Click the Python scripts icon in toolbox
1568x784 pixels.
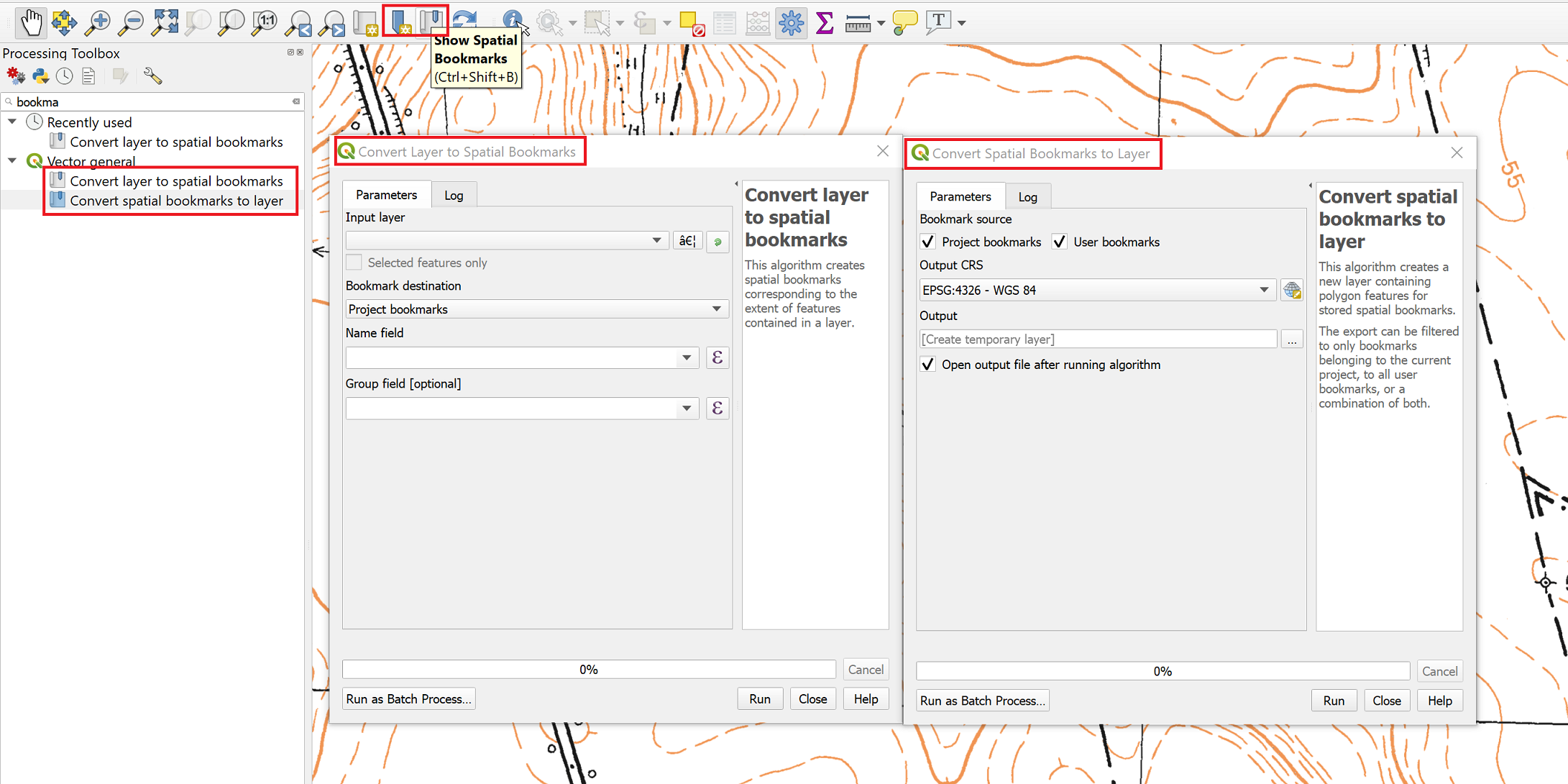tap(40, 76)
